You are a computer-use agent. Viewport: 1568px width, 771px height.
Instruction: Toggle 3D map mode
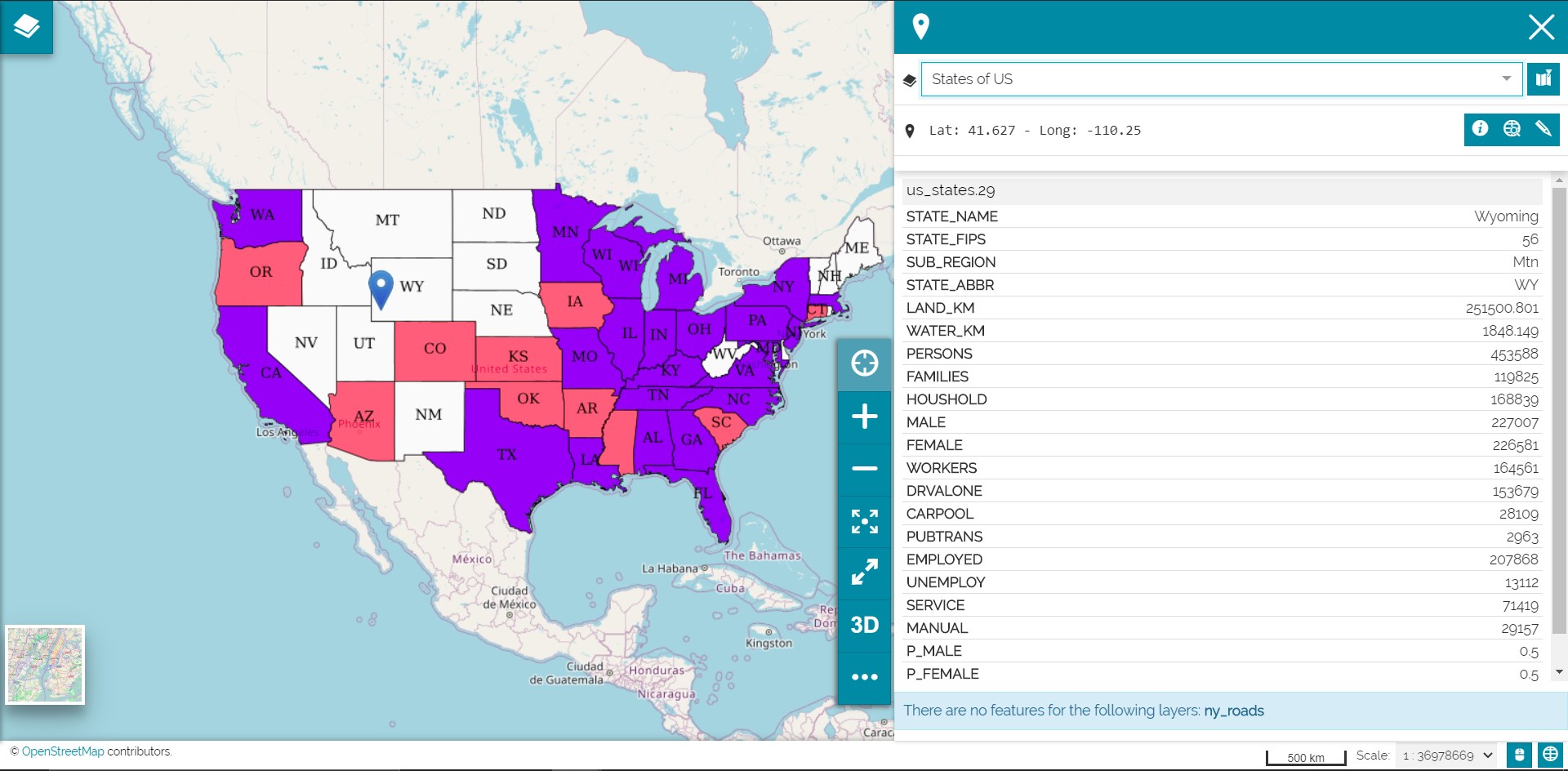tap(864, 625)
